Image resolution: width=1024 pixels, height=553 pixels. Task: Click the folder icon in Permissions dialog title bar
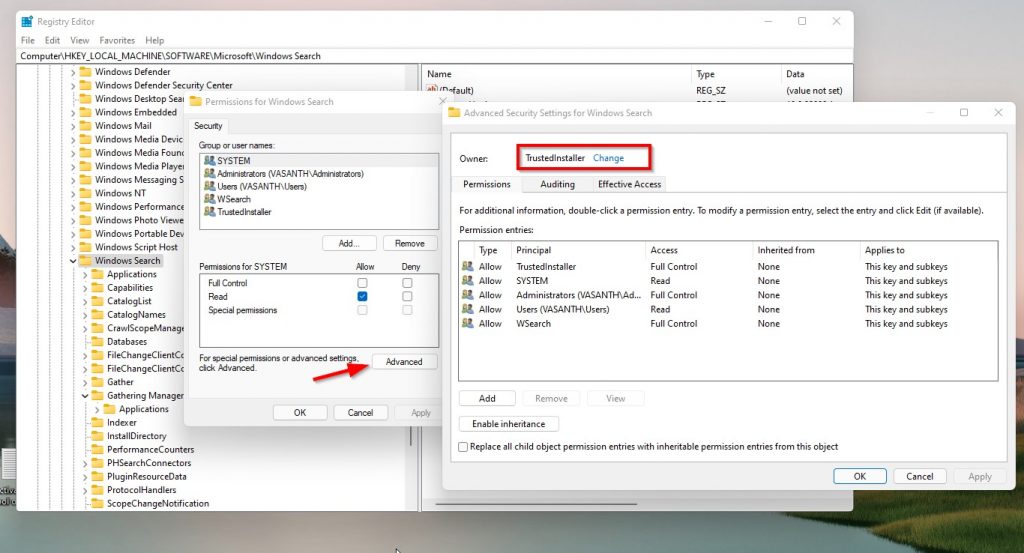[x=195, y=101]
